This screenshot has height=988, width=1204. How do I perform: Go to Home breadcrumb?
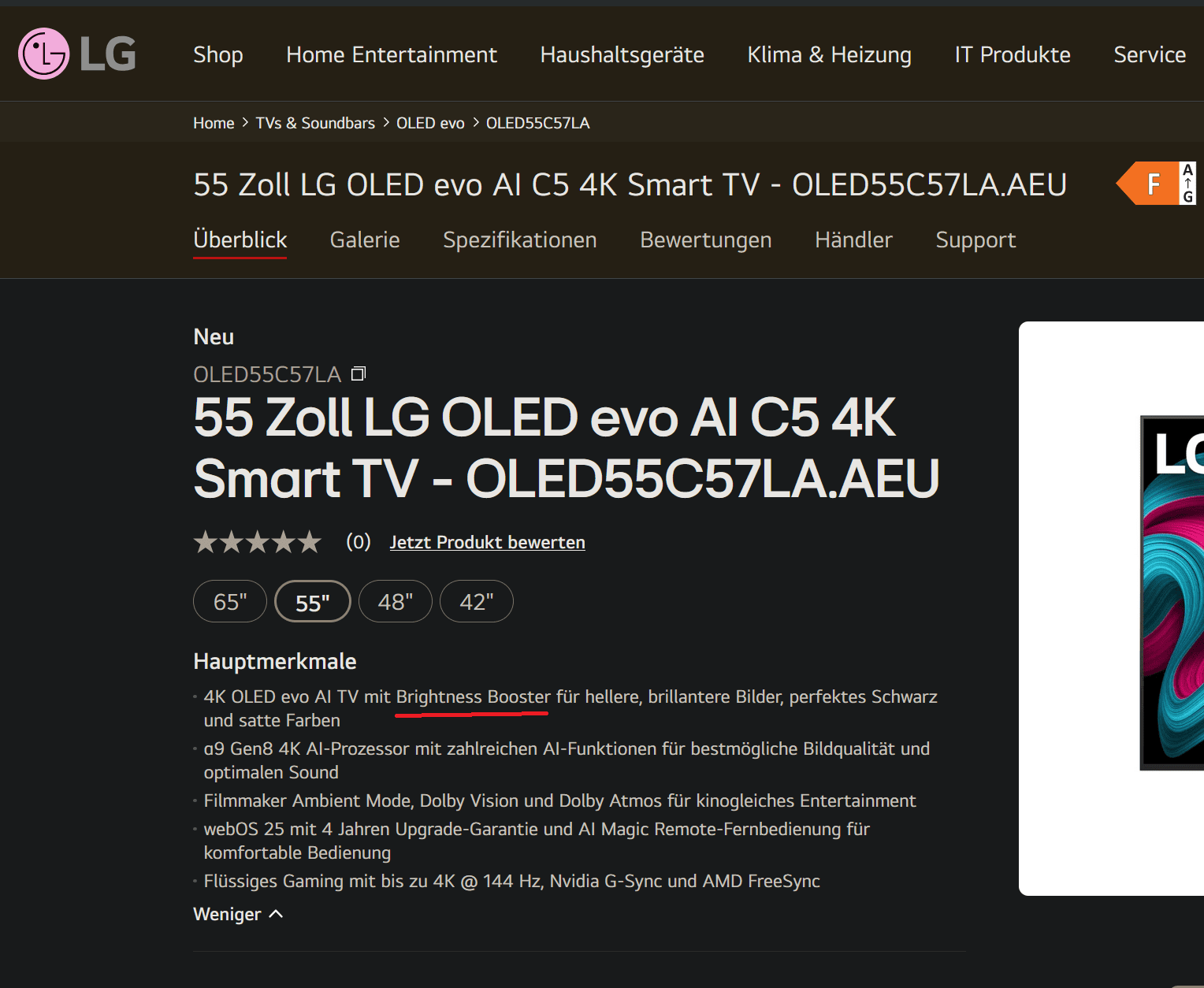click(x=214, y=123)
